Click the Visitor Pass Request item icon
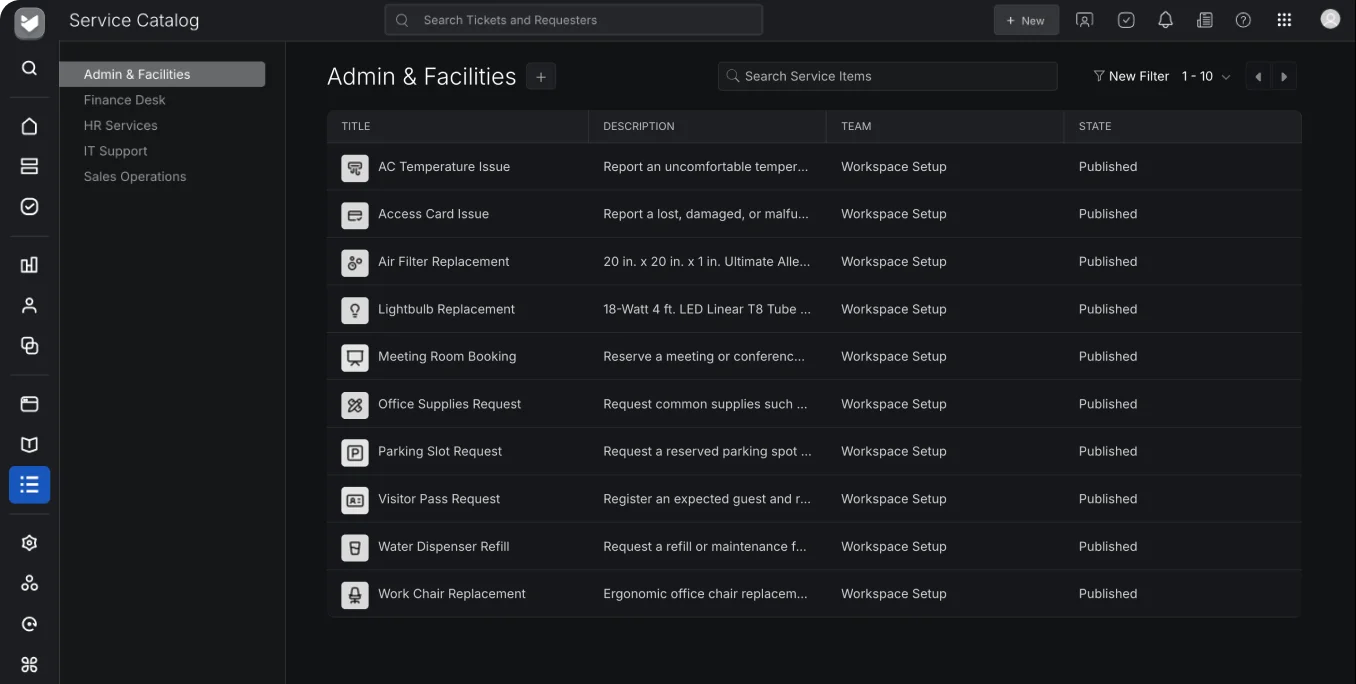The image size is (1356, 684). click(355, 500)
